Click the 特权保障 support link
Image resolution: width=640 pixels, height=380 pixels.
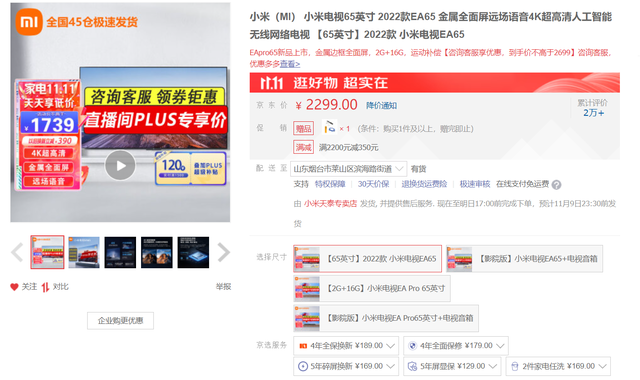pos(330,184)
